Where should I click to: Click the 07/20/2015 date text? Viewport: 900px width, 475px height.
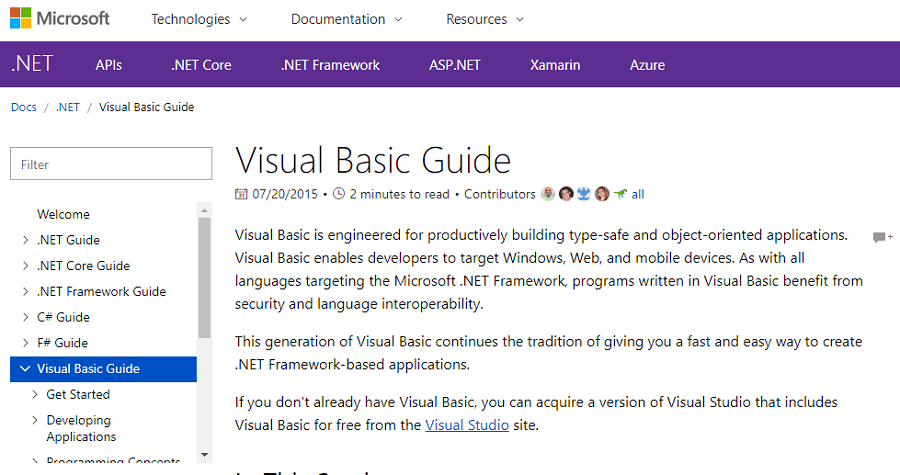285,194
